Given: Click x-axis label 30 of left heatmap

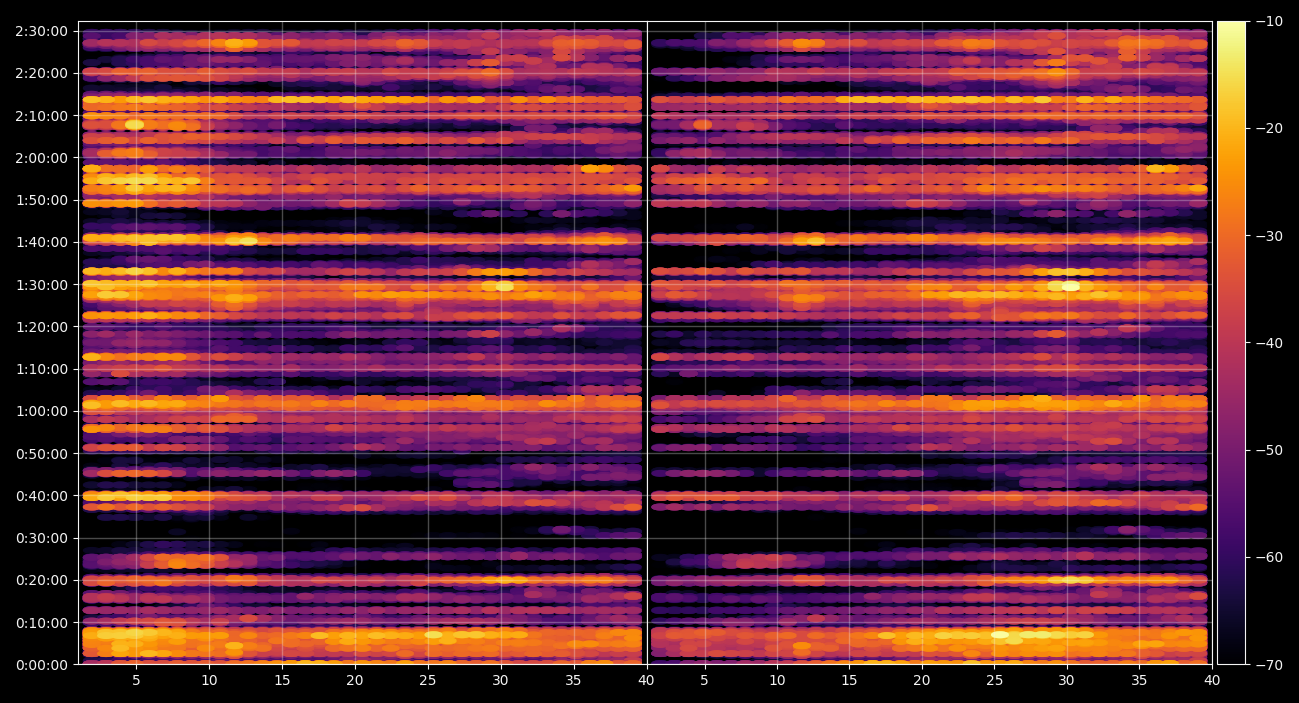Looking at the screenshot, I should pos(501,681).
